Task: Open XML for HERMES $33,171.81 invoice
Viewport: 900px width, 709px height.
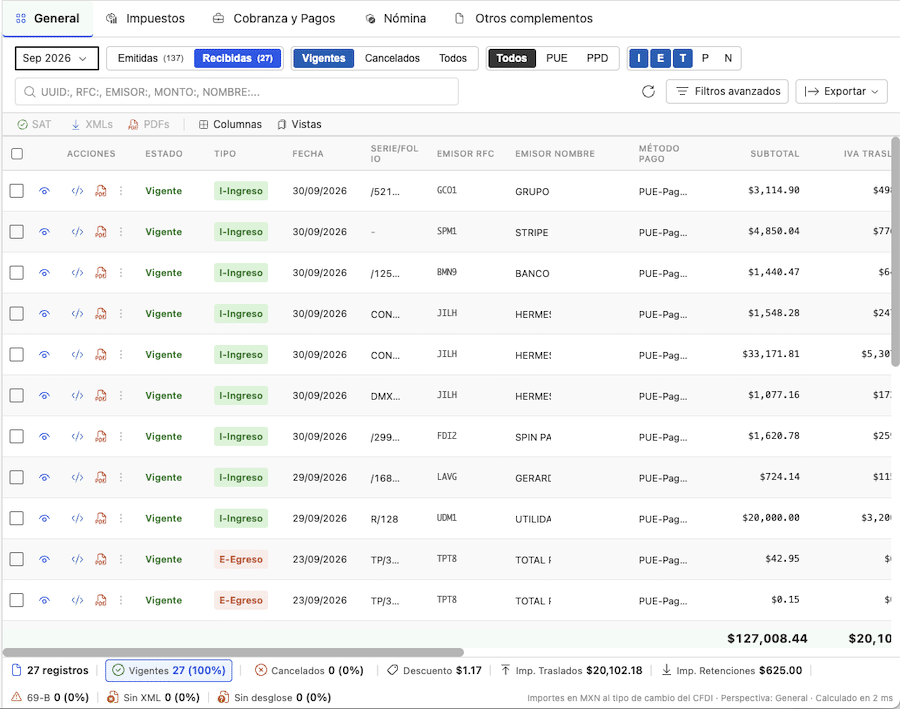Action: tap(77, 355)
